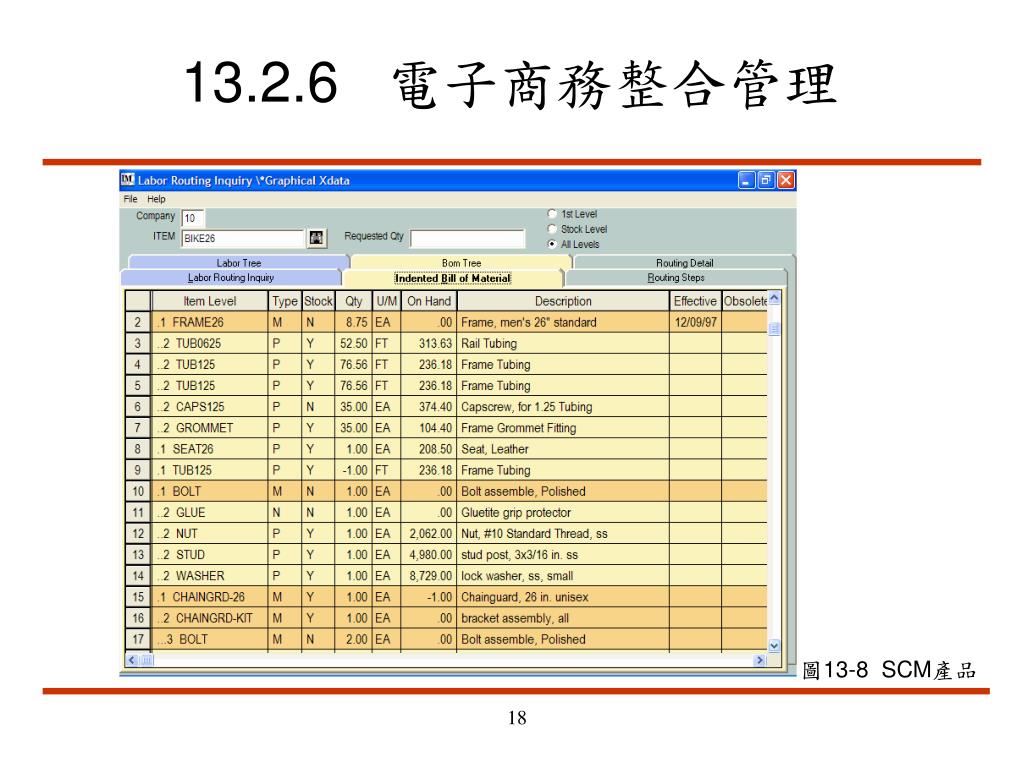1024x768 pixels.
Task: Select the Indented Bill of Material tab
Action: click(x=453, y=278)
